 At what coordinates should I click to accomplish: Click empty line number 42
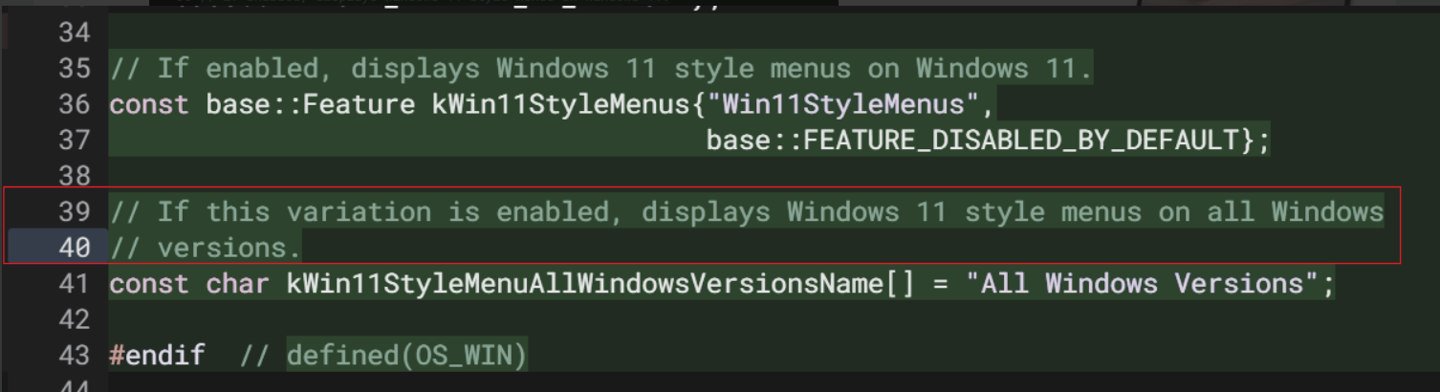click(x=74, y=319)
